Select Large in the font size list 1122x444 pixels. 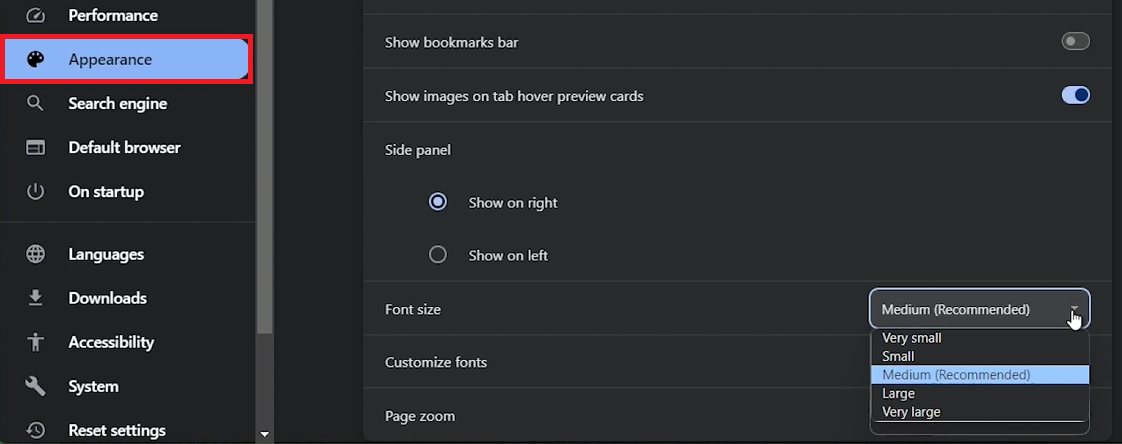click(x=898, y=394)
